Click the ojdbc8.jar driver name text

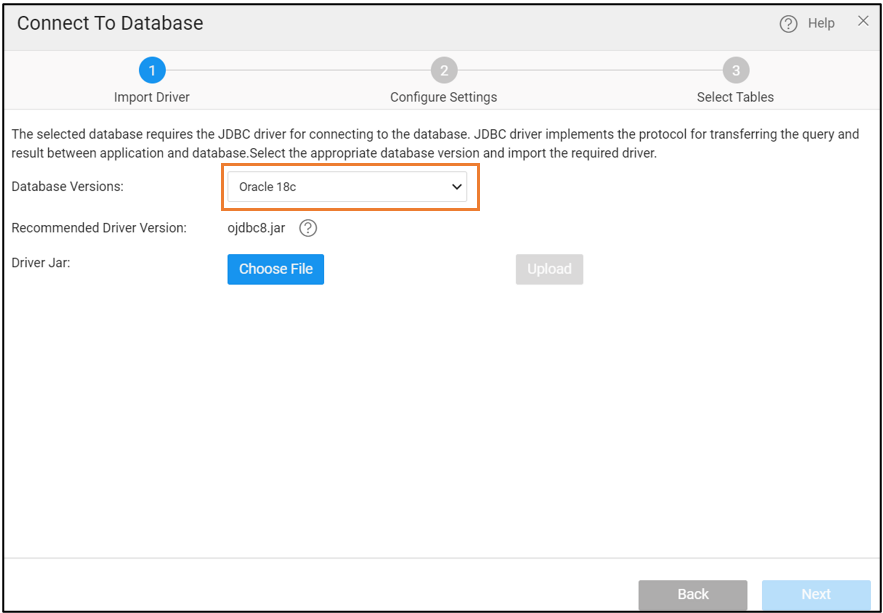pos(256,228)
